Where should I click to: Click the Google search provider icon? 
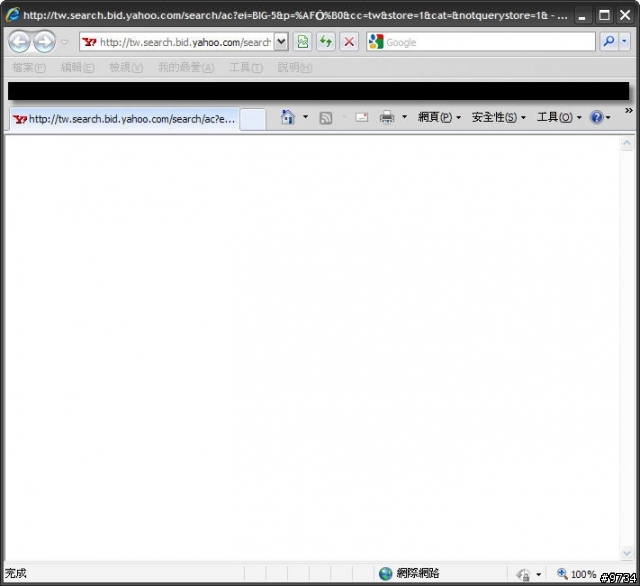[376, 42]
